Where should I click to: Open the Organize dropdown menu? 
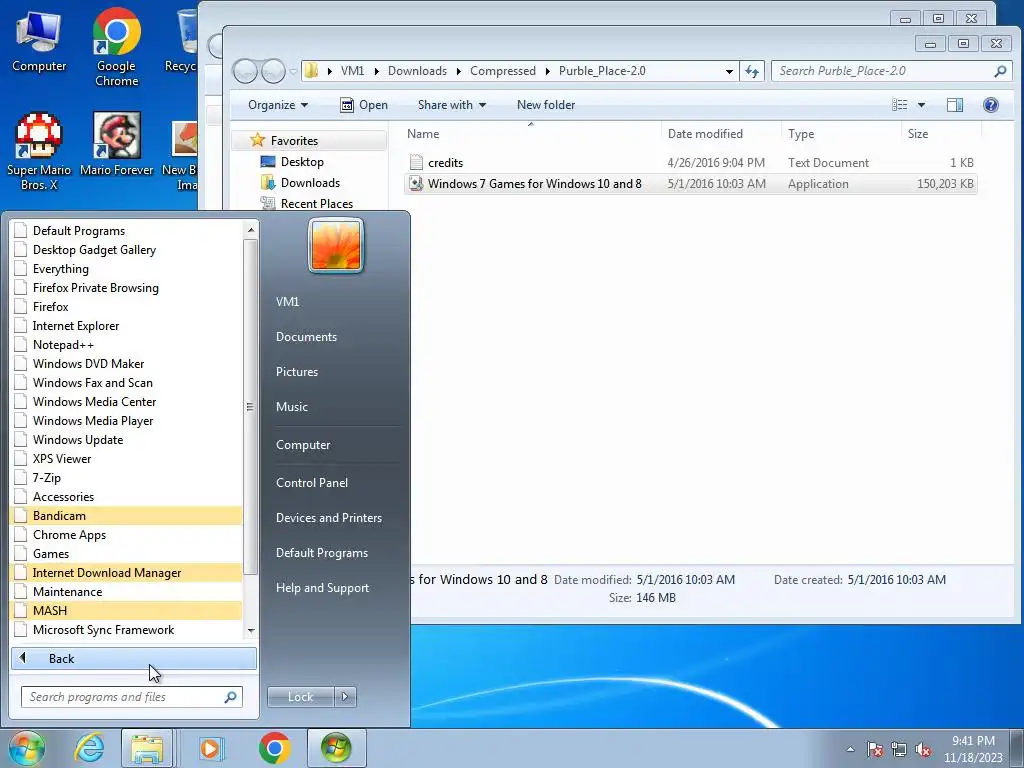(278, 104)
